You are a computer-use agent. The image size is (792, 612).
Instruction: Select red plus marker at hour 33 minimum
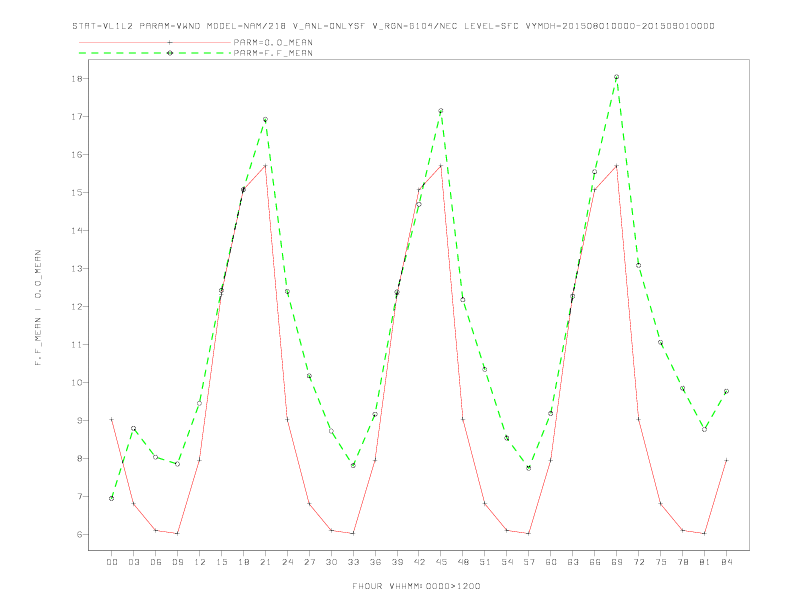click(x=353, y=533)
